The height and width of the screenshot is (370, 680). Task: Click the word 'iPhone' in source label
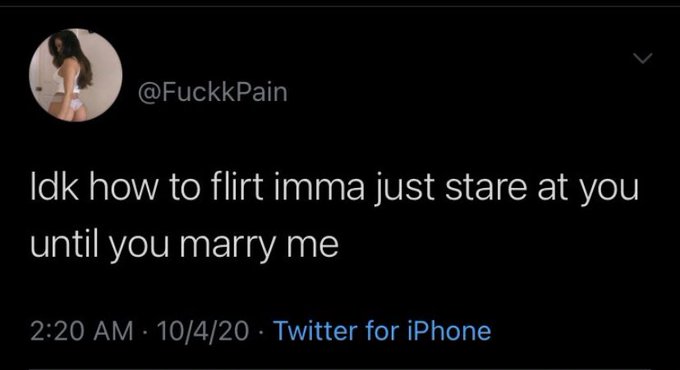point(449,331)
